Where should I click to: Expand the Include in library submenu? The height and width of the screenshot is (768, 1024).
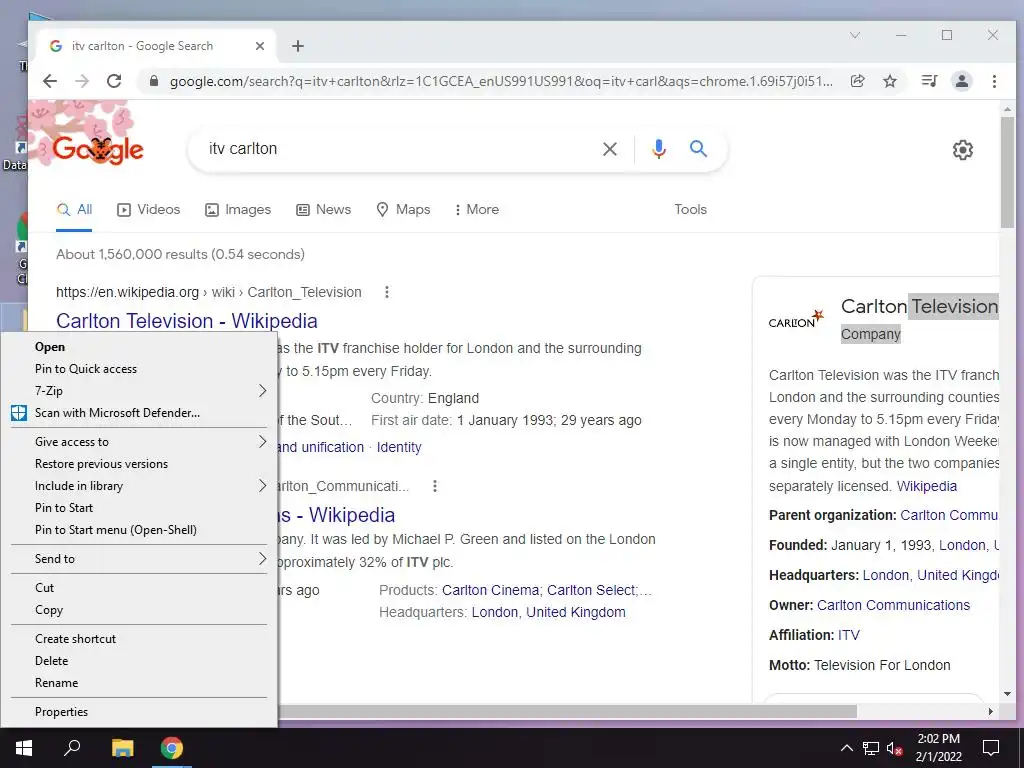click(x=138, y=486)
